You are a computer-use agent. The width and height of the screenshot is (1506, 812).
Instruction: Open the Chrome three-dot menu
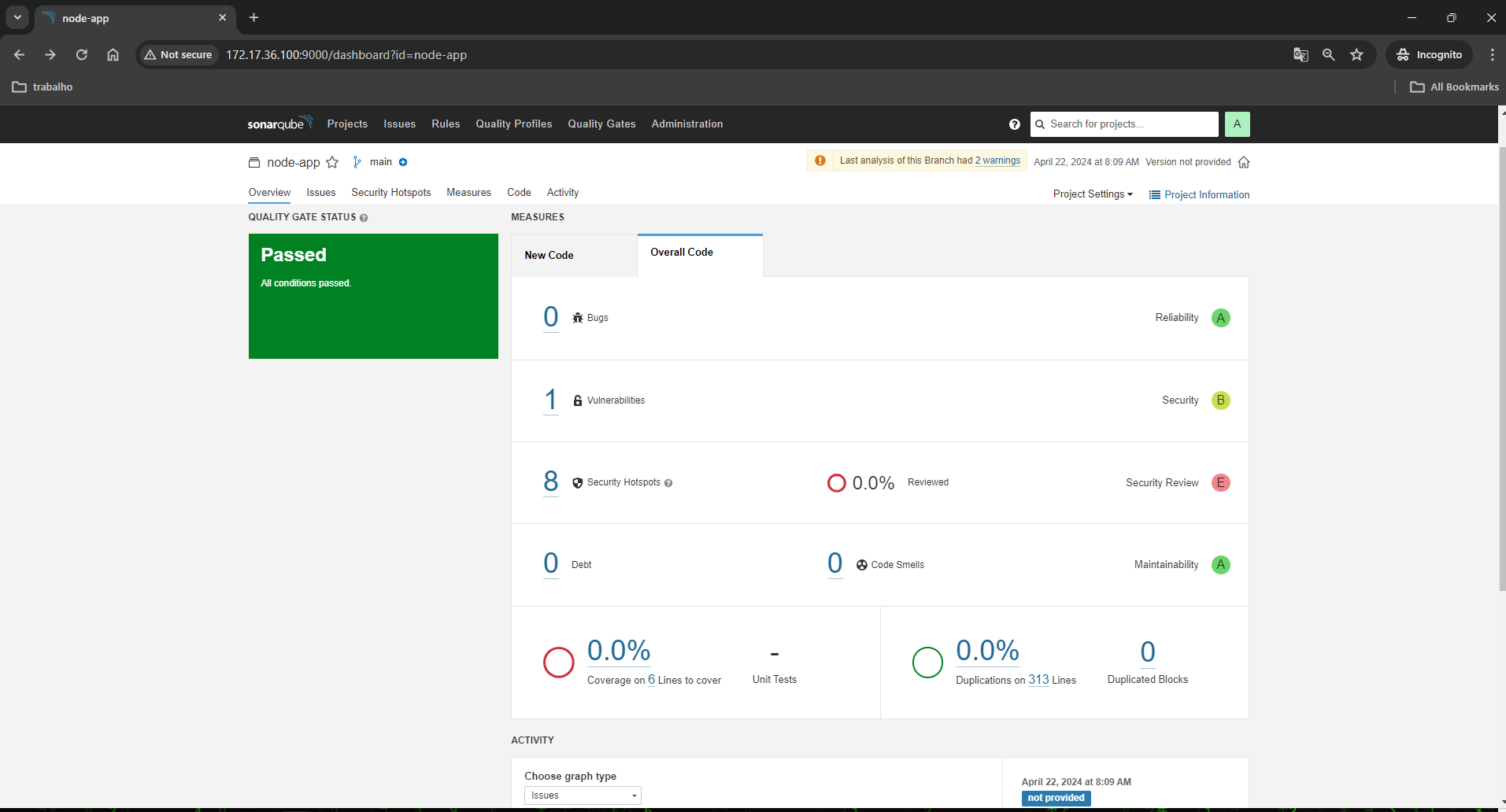pyautogui.click(x=1492, y=54)
